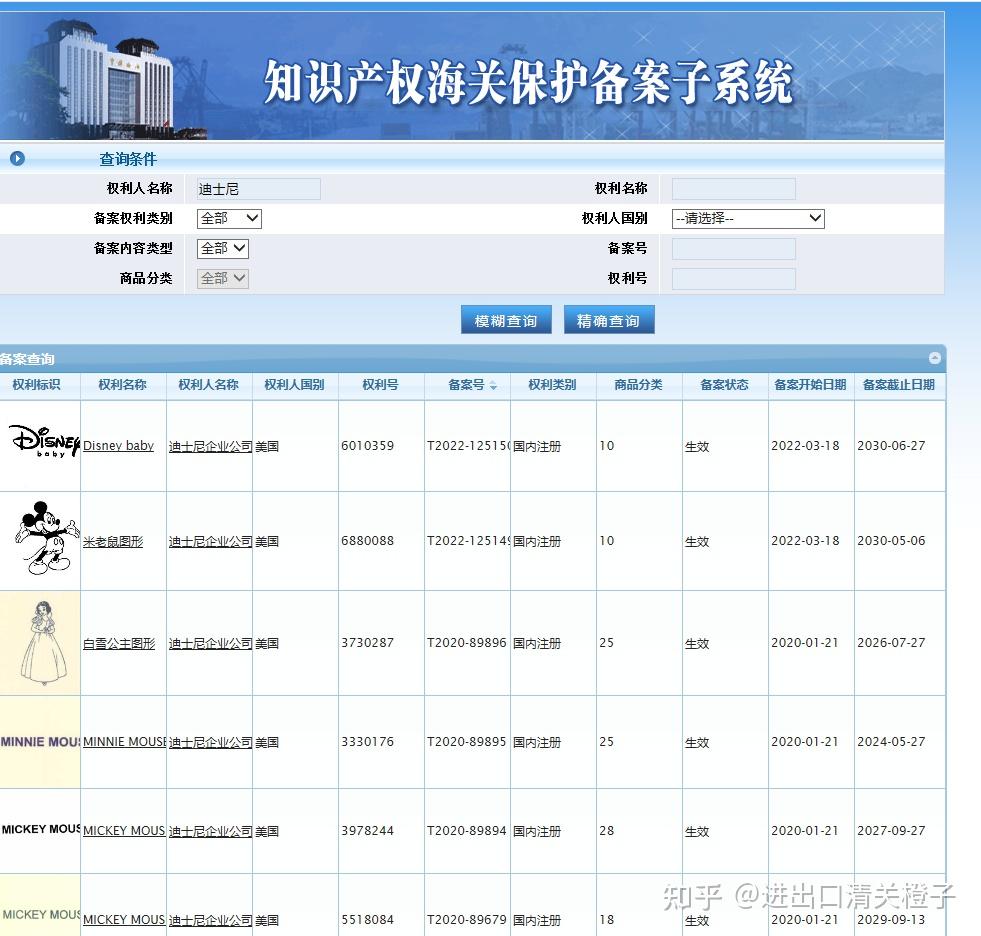Run the 模糊查询 fuzzy search

pyautogui.click(x=506, y=320)
